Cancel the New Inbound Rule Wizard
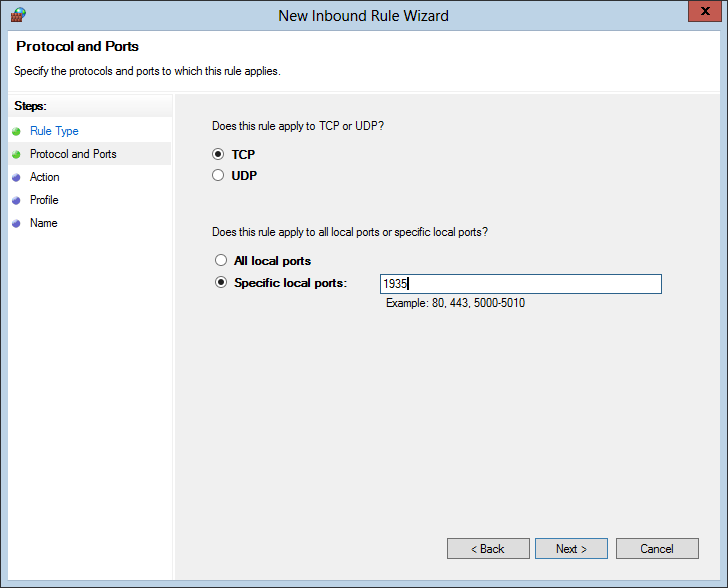The height and width of the screenshot is (588, 728). coord(657,549)
